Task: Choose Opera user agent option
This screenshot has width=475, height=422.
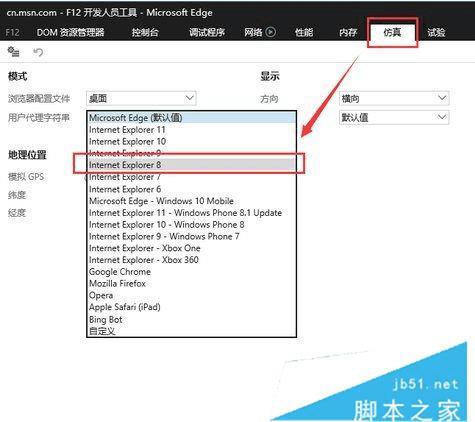Action: 192,295
